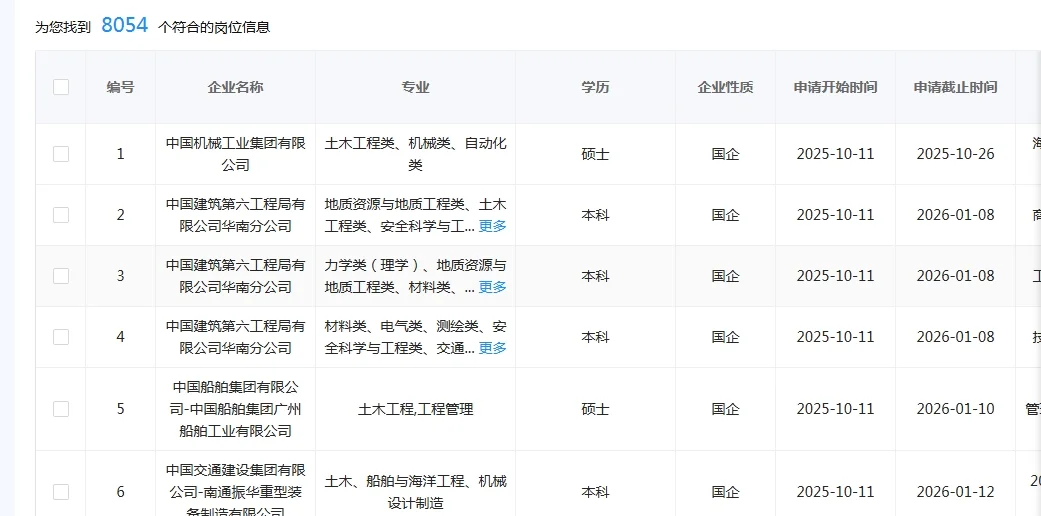Click 土木工程,工程管理 major cell
The image size is (1041, 516).
point(416,409)
